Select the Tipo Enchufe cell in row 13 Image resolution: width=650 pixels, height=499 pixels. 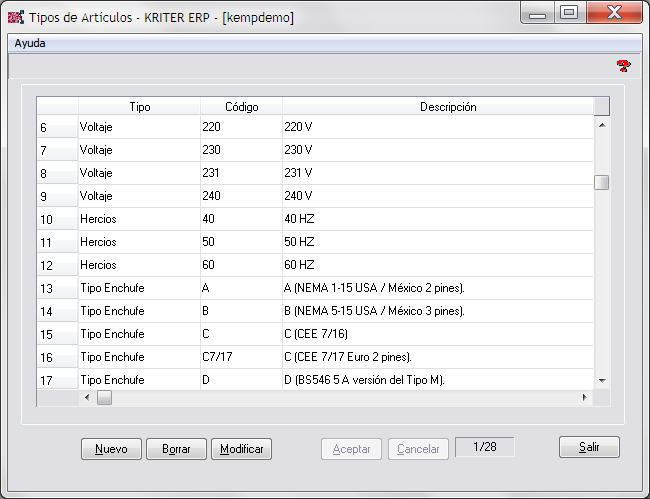pyautogui.click(x=139, y=288)
